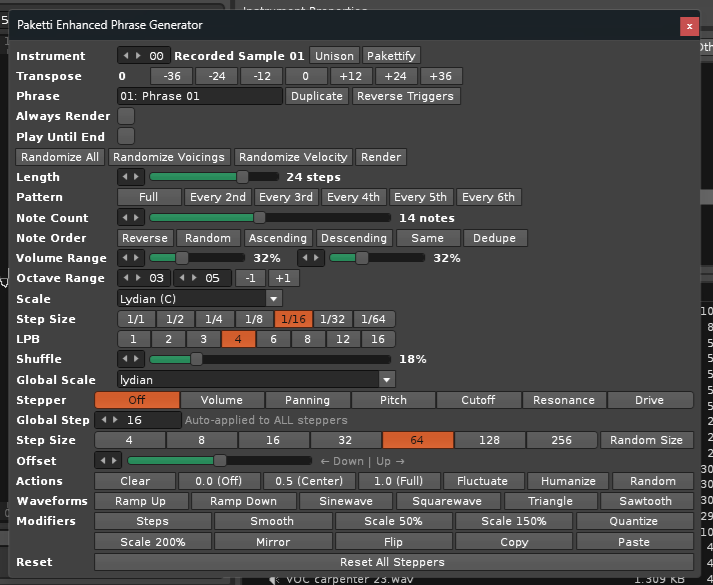This screenshot has height=585, width=713.
Task: Click the Copy modifier button
Action: (x=514, y=542)
